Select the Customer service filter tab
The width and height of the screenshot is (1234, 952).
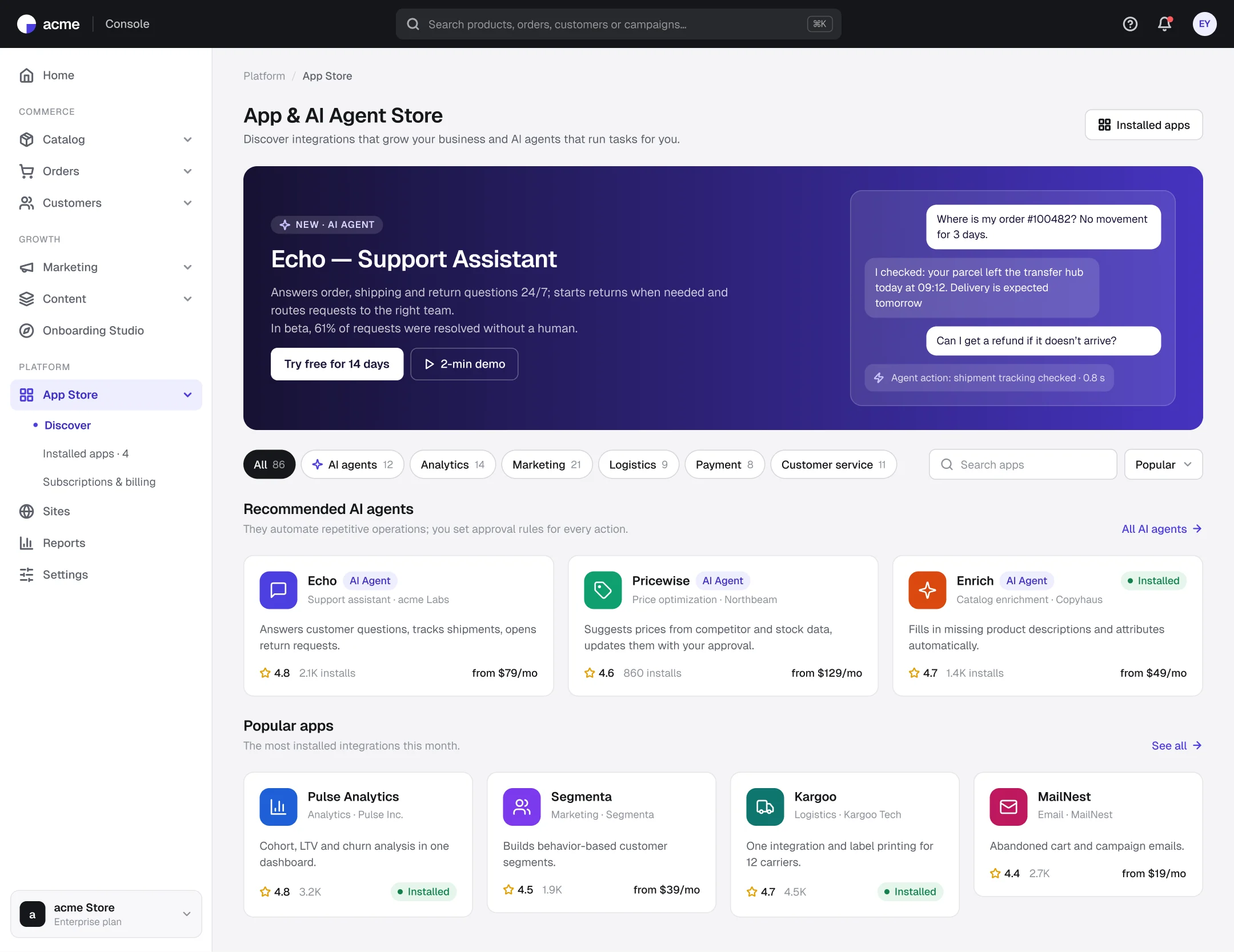pos(833,464)
